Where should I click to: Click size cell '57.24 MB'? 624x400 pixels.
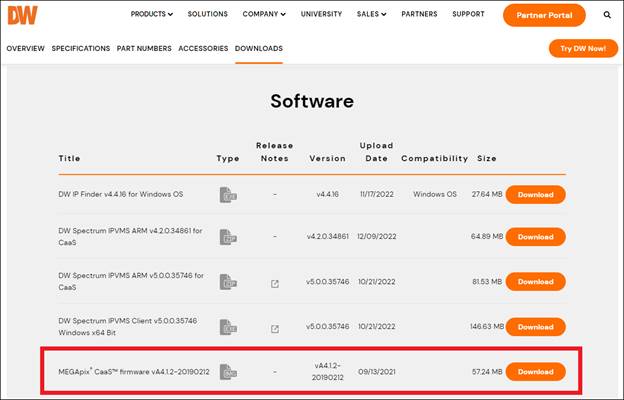[487, 372]
